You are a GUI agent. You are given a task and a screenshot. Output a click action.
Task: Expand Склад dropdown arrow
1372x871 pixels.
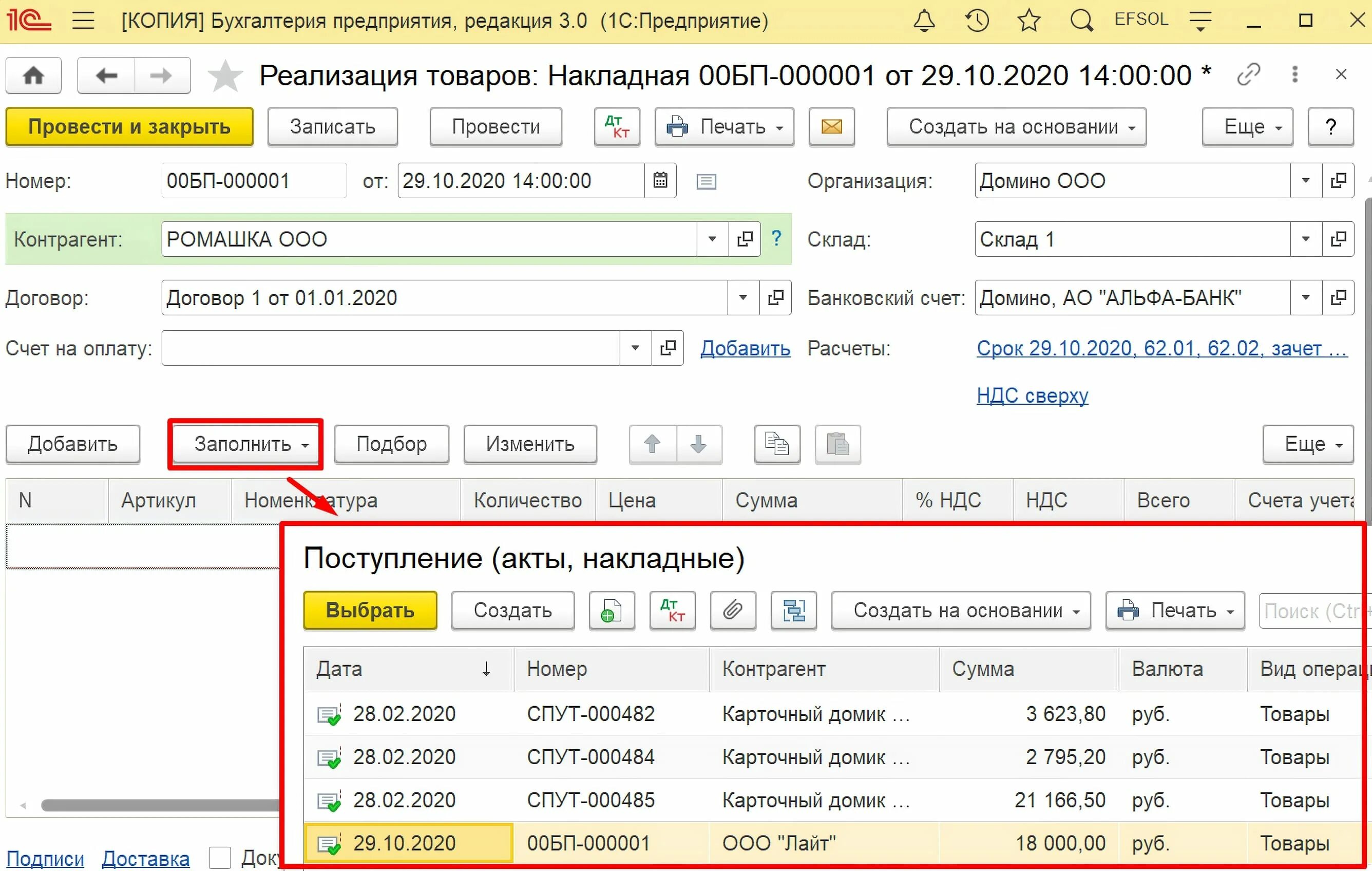tap(1305, 239)
